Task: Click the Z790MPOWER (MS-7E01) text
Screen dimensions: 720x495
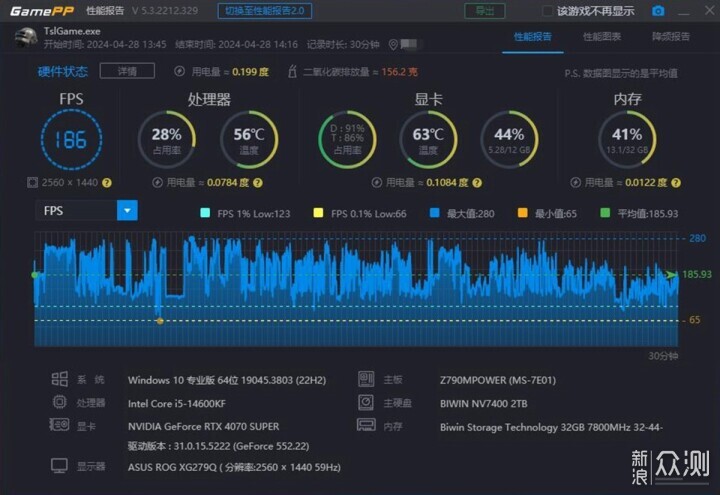Action: tap(498, 380)
